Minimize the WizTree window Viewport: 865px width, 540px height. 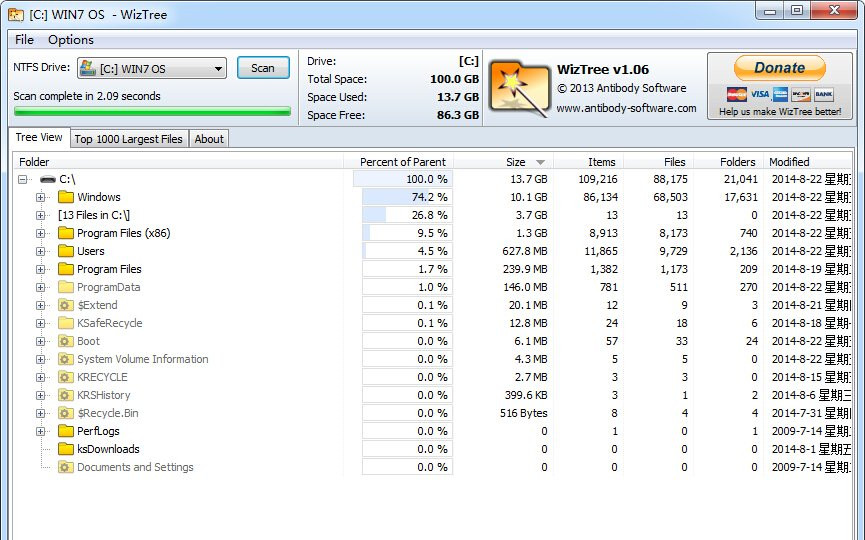pyautogui.click(x=771, y=10)
